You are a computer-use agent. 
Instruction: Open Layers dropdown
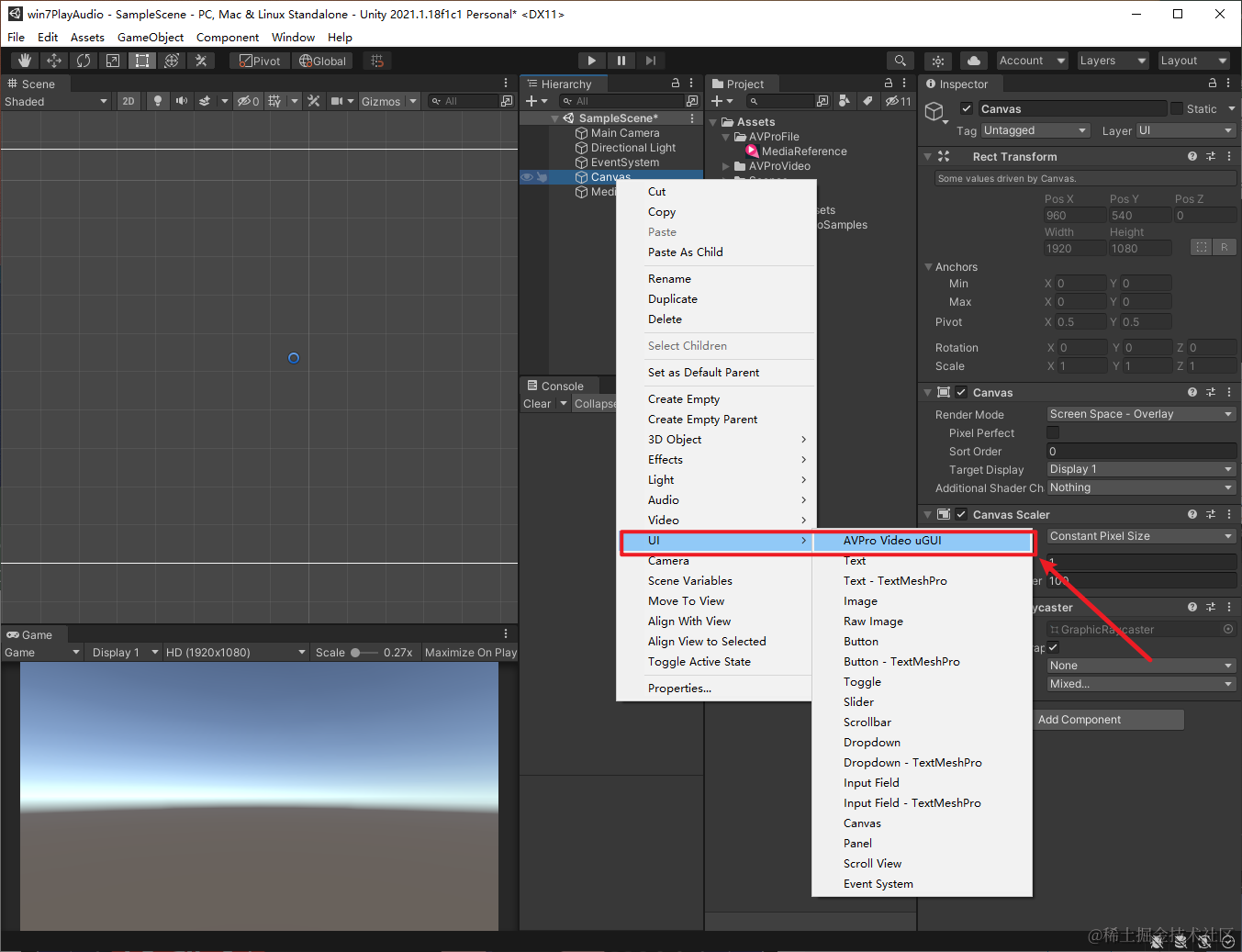pos(1113,61)
